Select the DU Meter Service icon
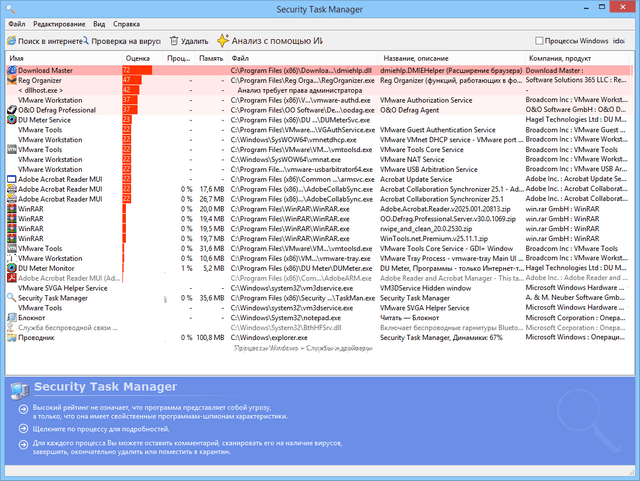The width and height of the screenshot is (640, 481). tap(10, 120)
